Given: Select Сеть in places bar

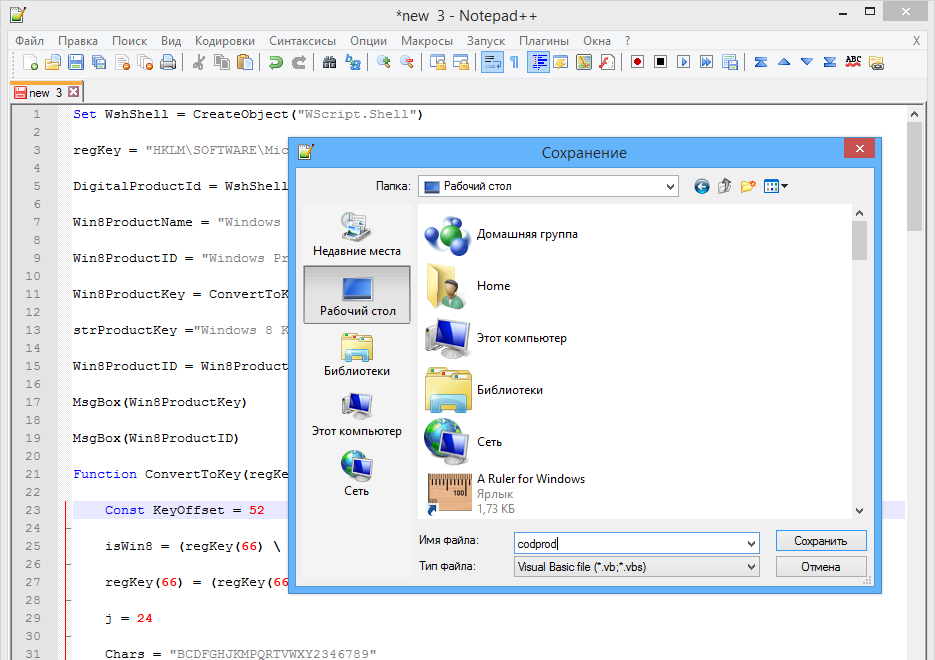Looking at the screenshot, I should click(x=357, y=474).
